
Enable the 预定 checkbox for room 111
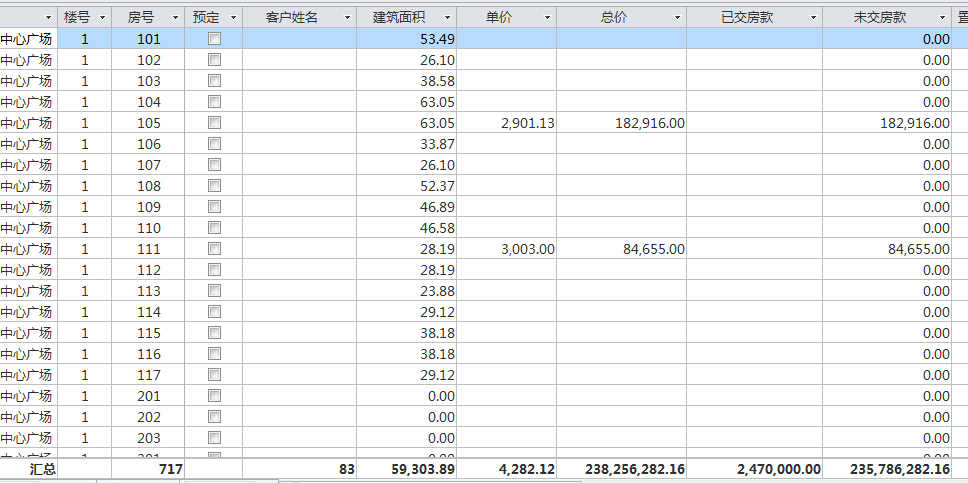[214, 248]
